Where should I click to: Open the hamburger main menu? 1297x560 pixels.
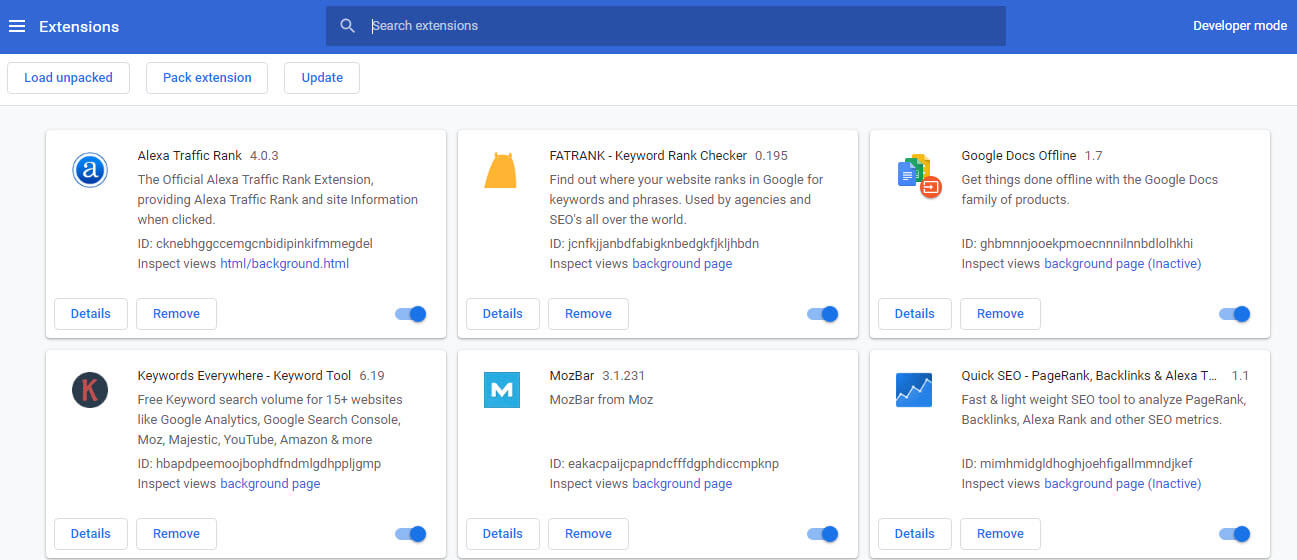[x=16, y=26]
